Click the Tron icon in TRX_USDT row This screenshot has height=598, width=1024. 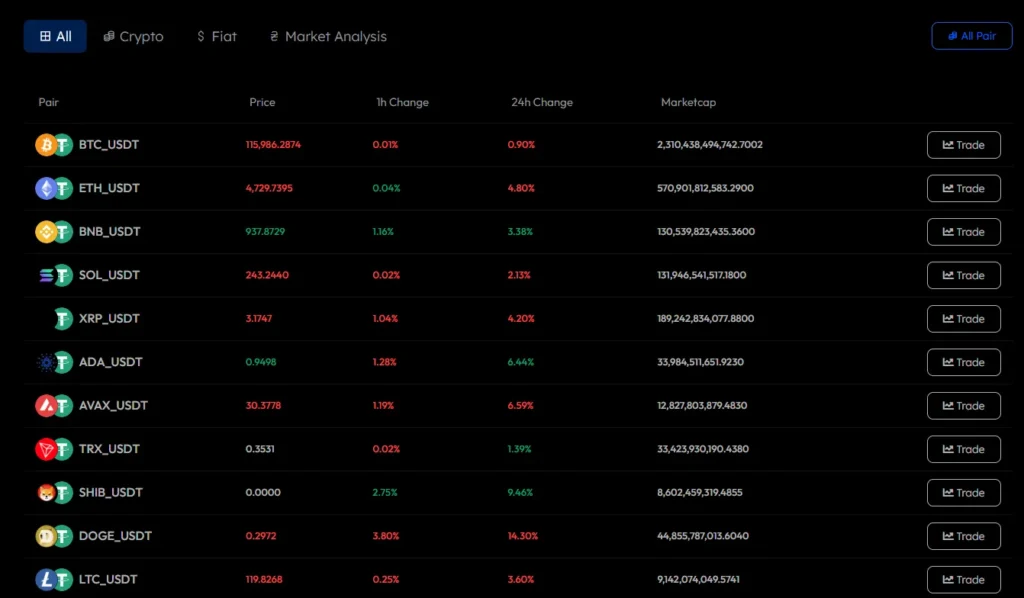pyautogui.click(x=46, y=449)
